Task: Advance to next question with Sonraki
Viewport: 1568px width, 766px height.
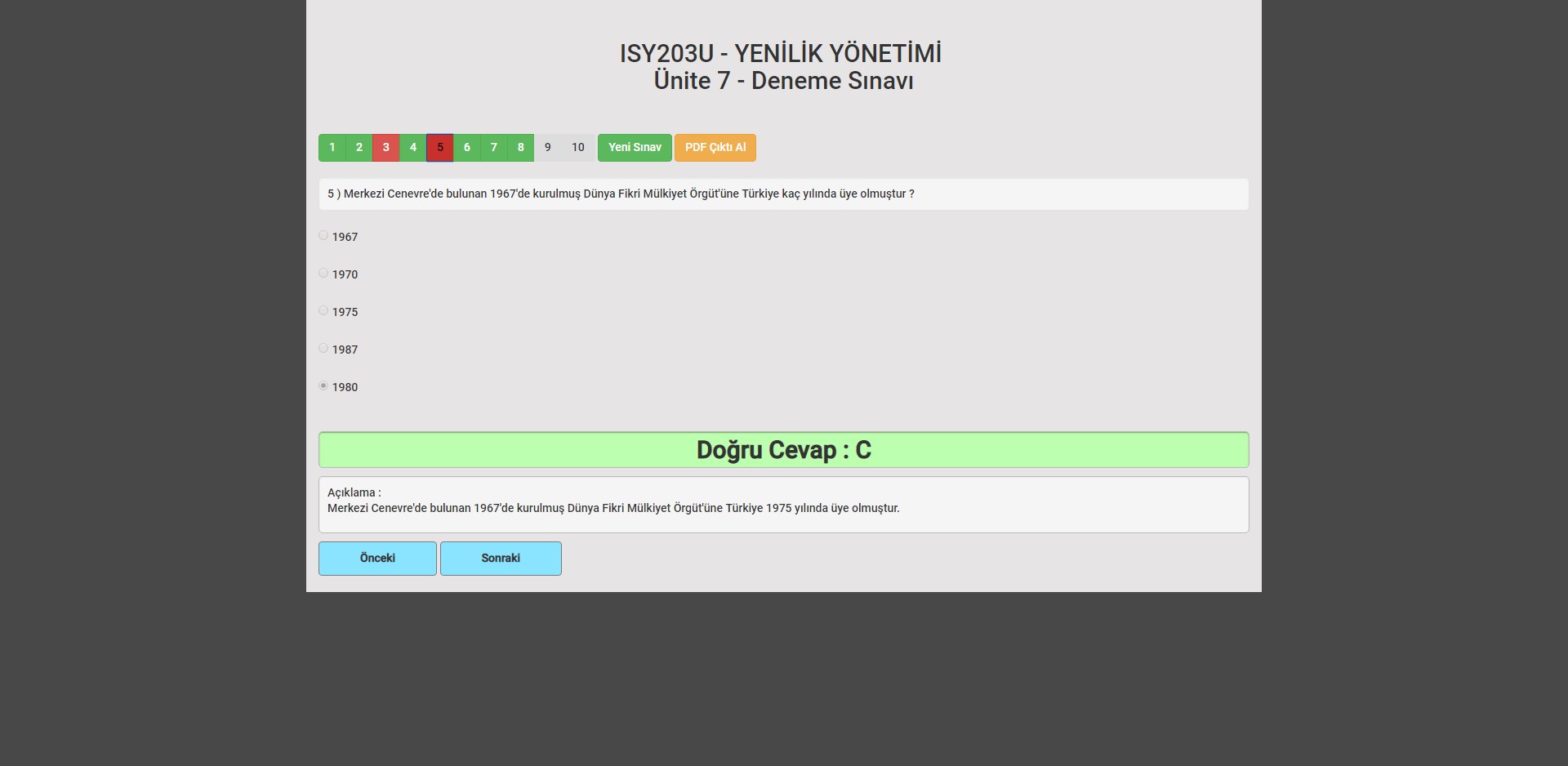Action: tap(501, 559)
